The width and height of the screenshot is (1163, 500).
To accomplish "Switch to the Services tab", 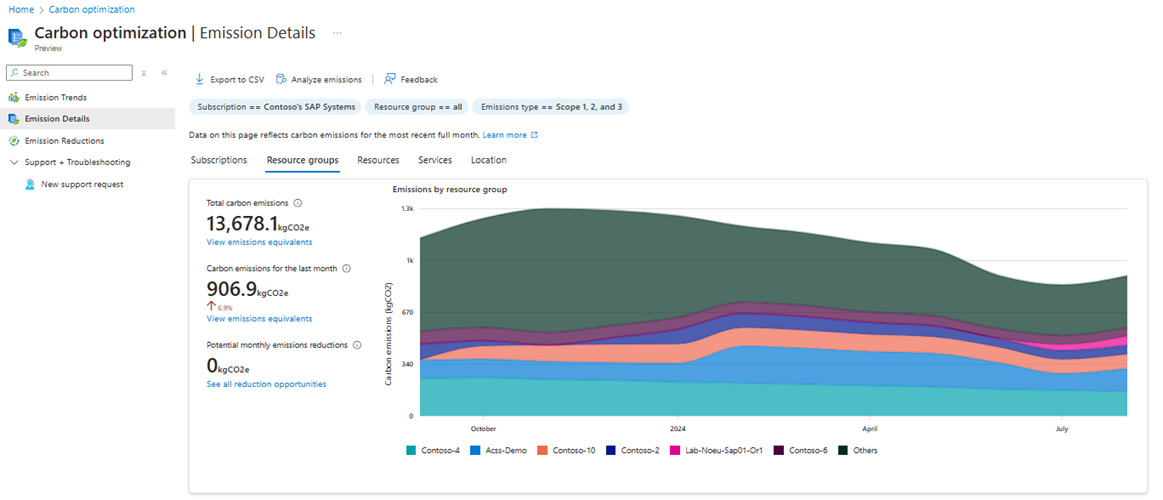I will pos(434,160).
